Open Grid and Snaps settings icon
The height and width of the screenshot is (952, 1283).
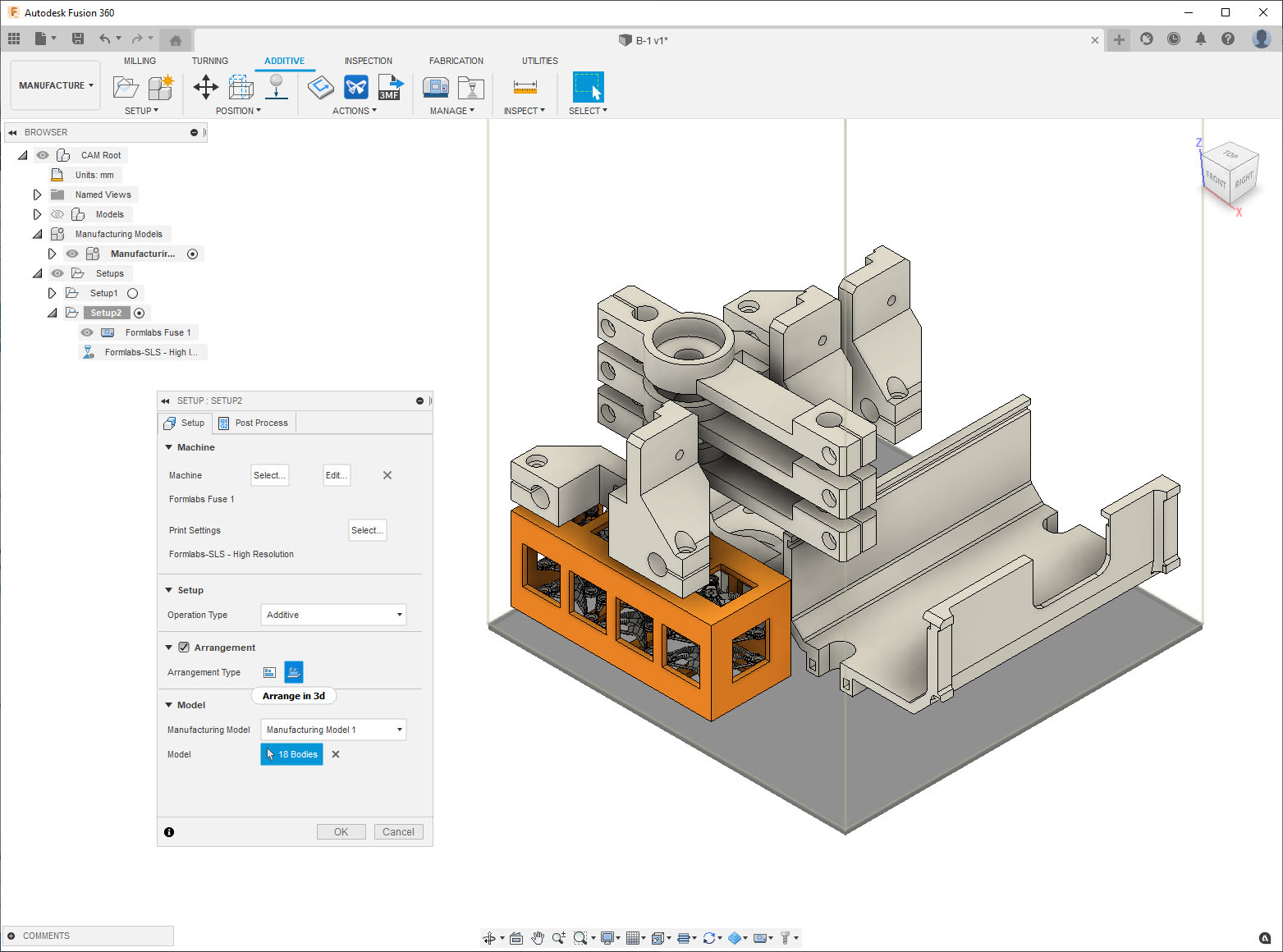click(x=633, y=937)
